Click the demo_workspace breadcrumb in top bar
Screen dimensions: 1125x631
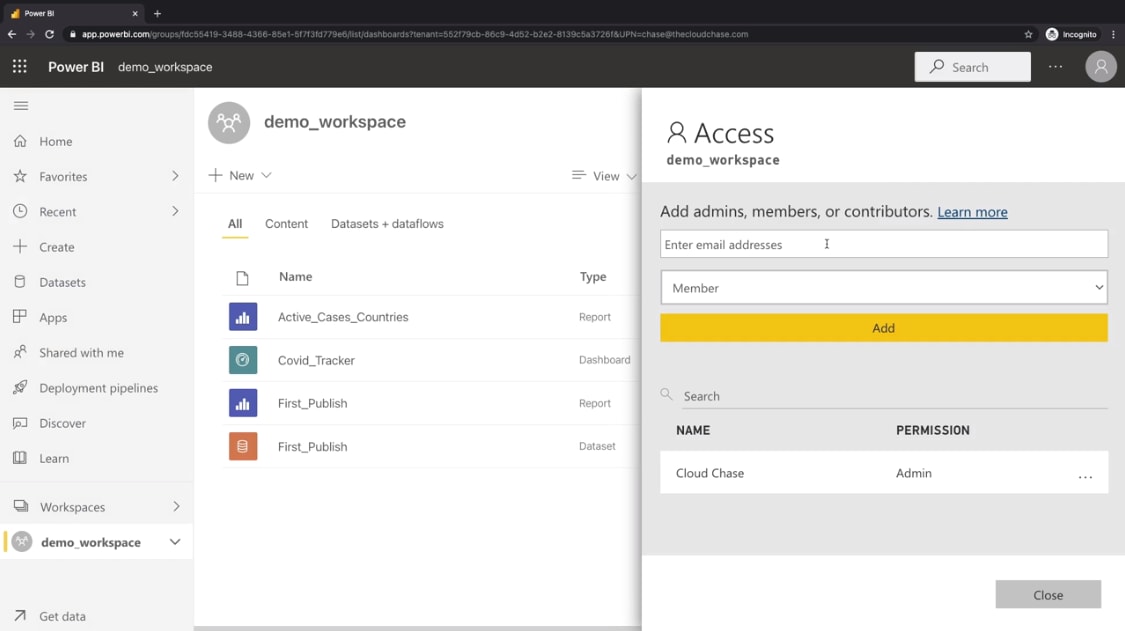[x=165, y=67]
